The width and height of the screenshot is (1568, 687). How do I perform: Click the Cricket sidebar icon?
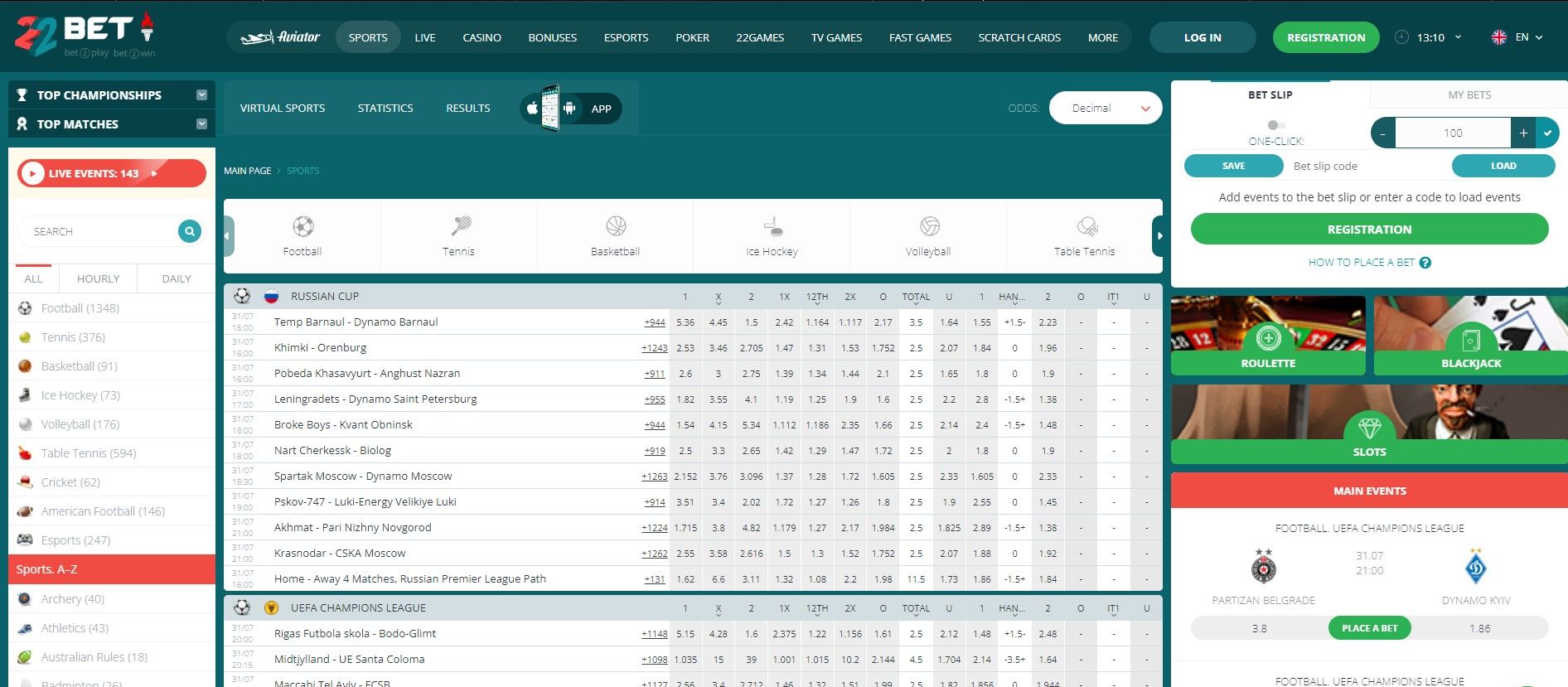pyautogui.click(x=25, y=482)
